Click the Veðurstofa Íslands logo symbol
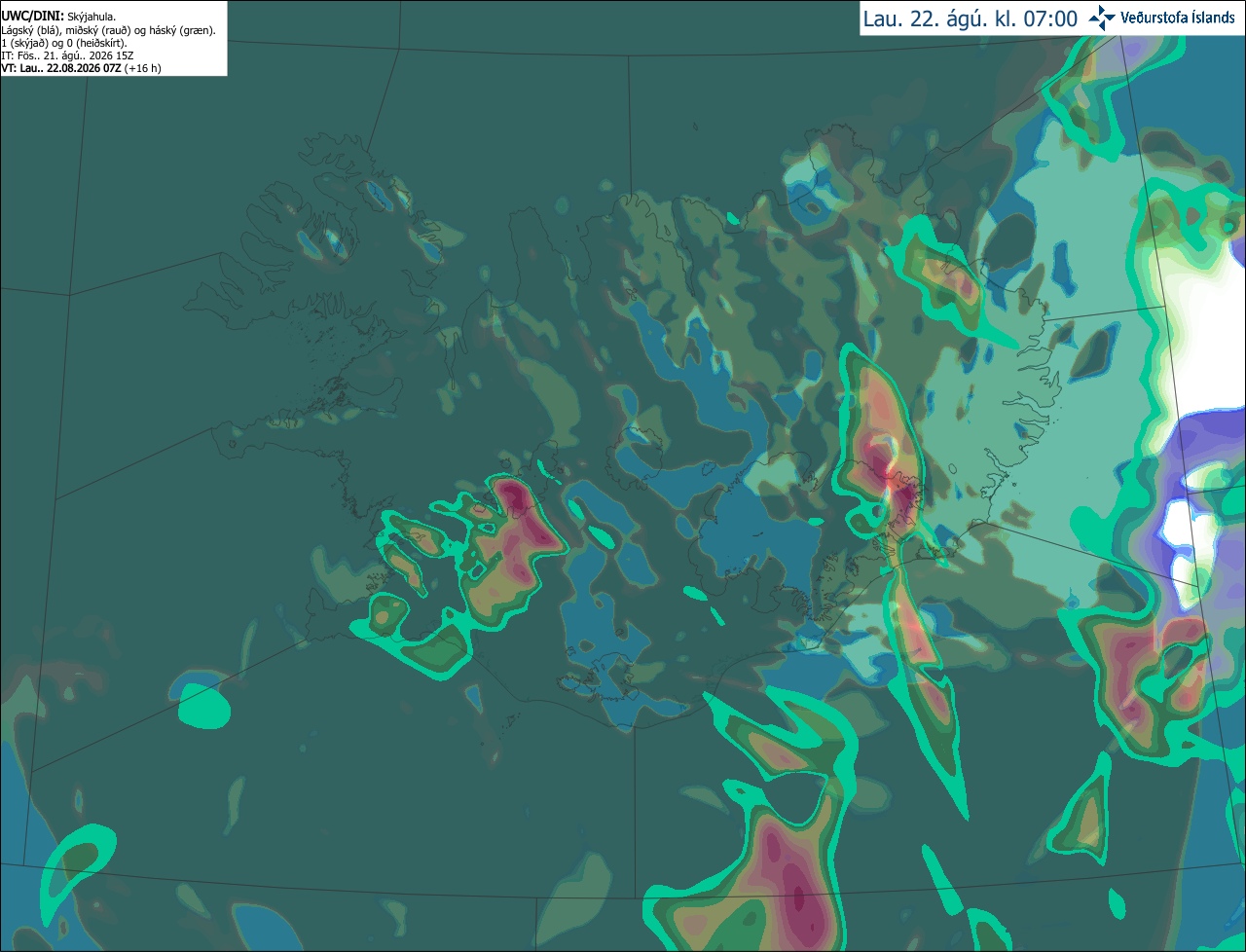 1102,18
